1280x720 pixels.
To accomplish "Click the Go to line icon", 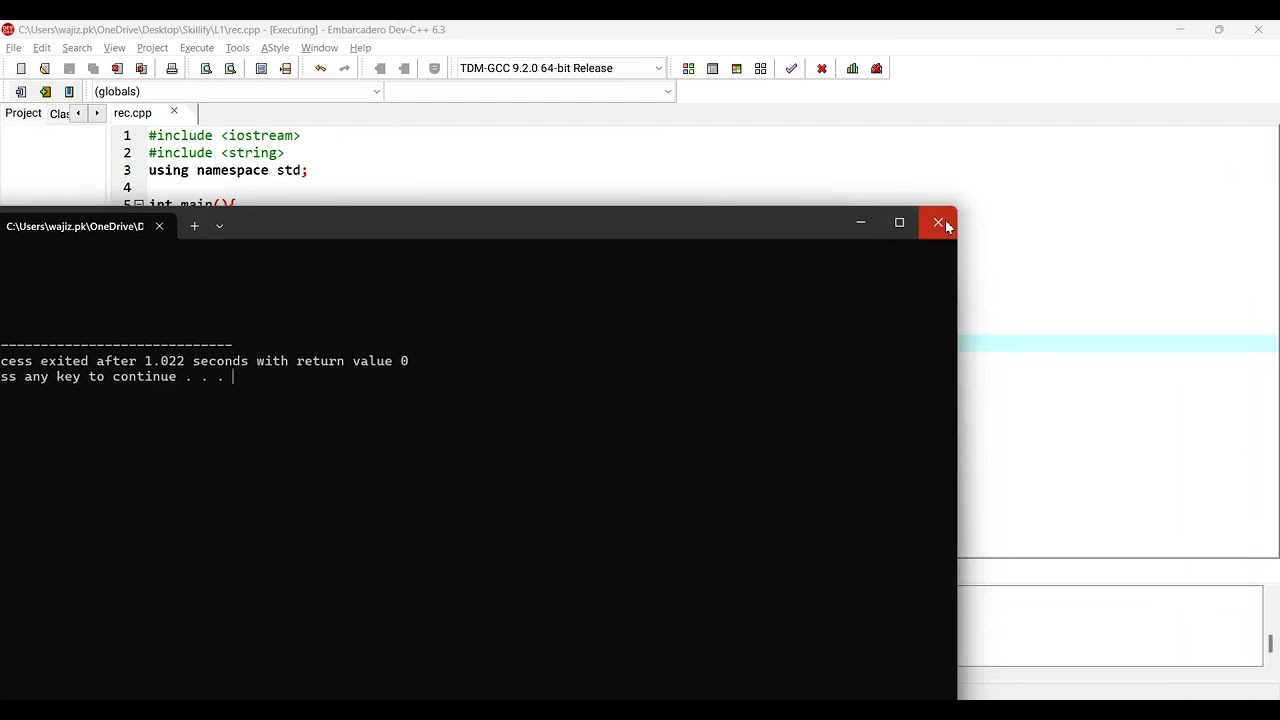I will pyautogui.click(x=285, y=68).
